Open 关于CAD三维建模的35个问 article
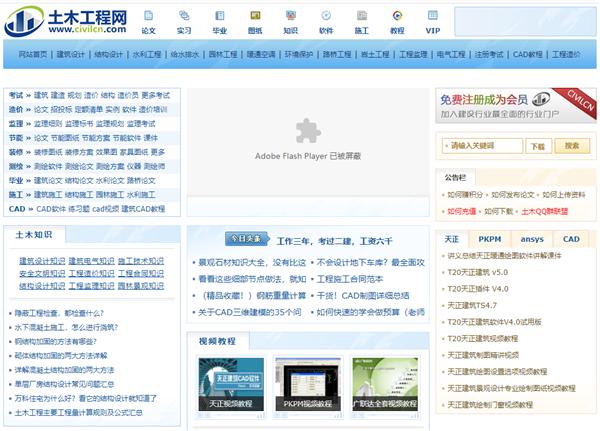This screenshot has height=431, width=600. [x=249, y=312]
